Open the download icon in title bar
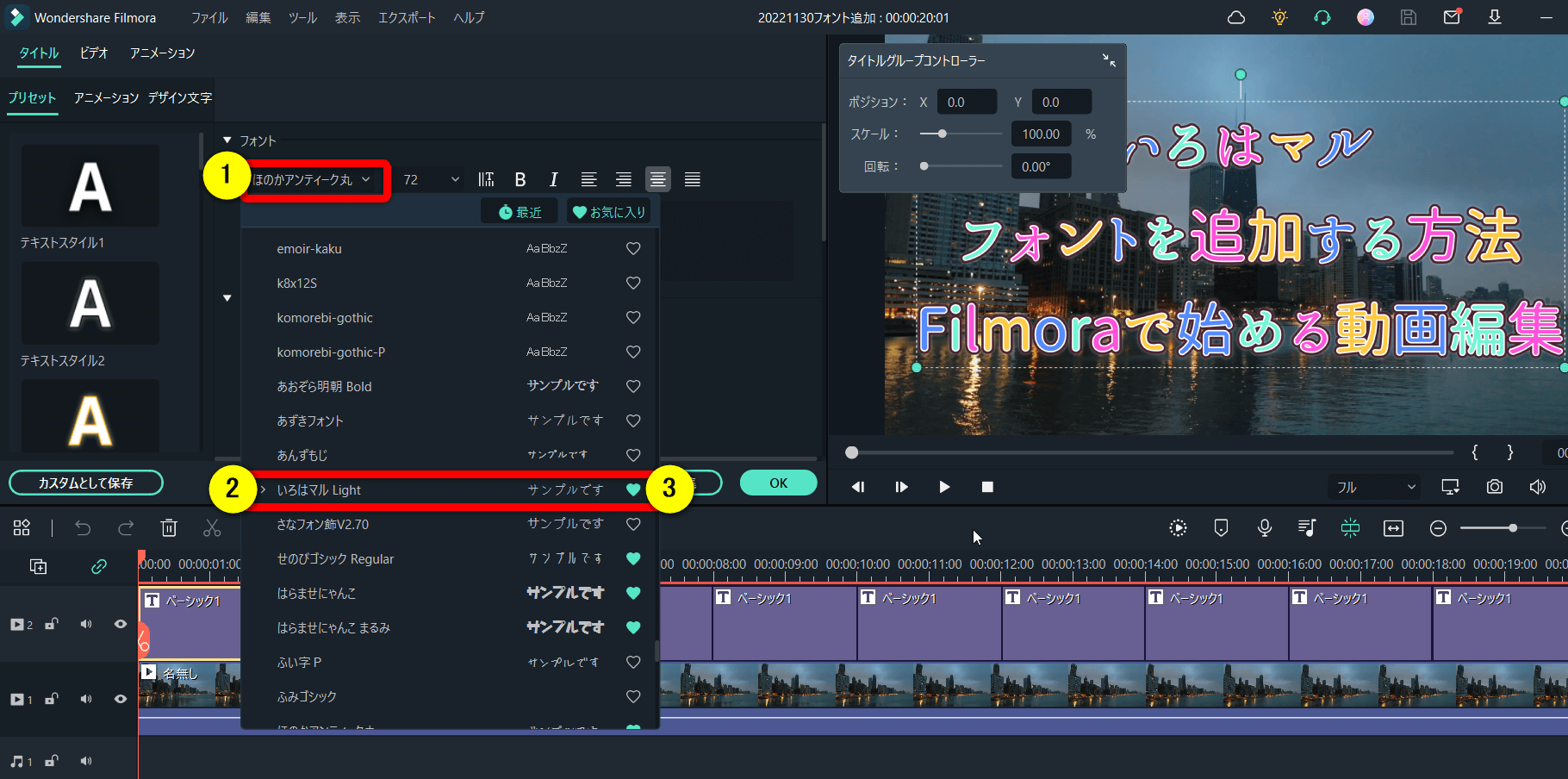Viewport: 1568px width, 779px height. [1495, 17]
